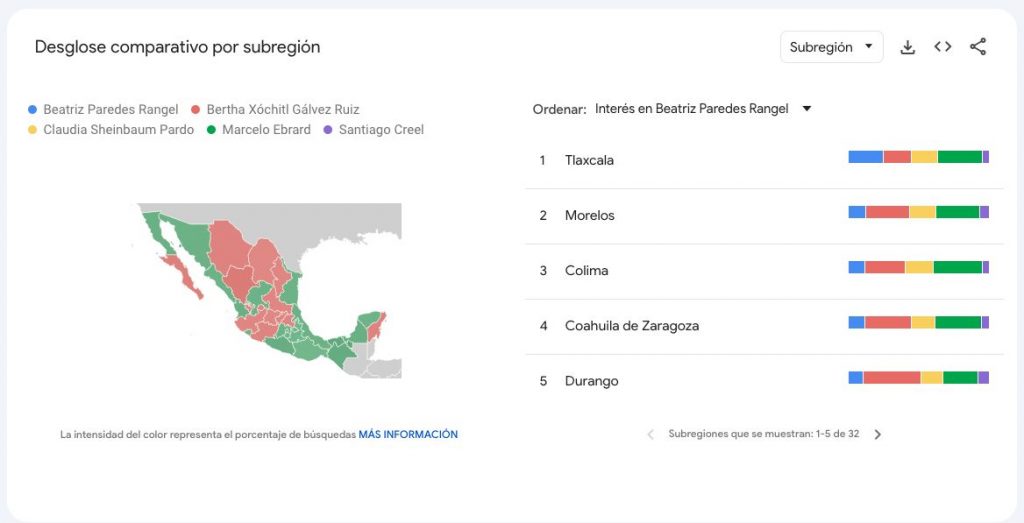Click the Ordenar dropdown arrow
Image resolution: width=1024 pixels, height=523 pixels.
807,109
